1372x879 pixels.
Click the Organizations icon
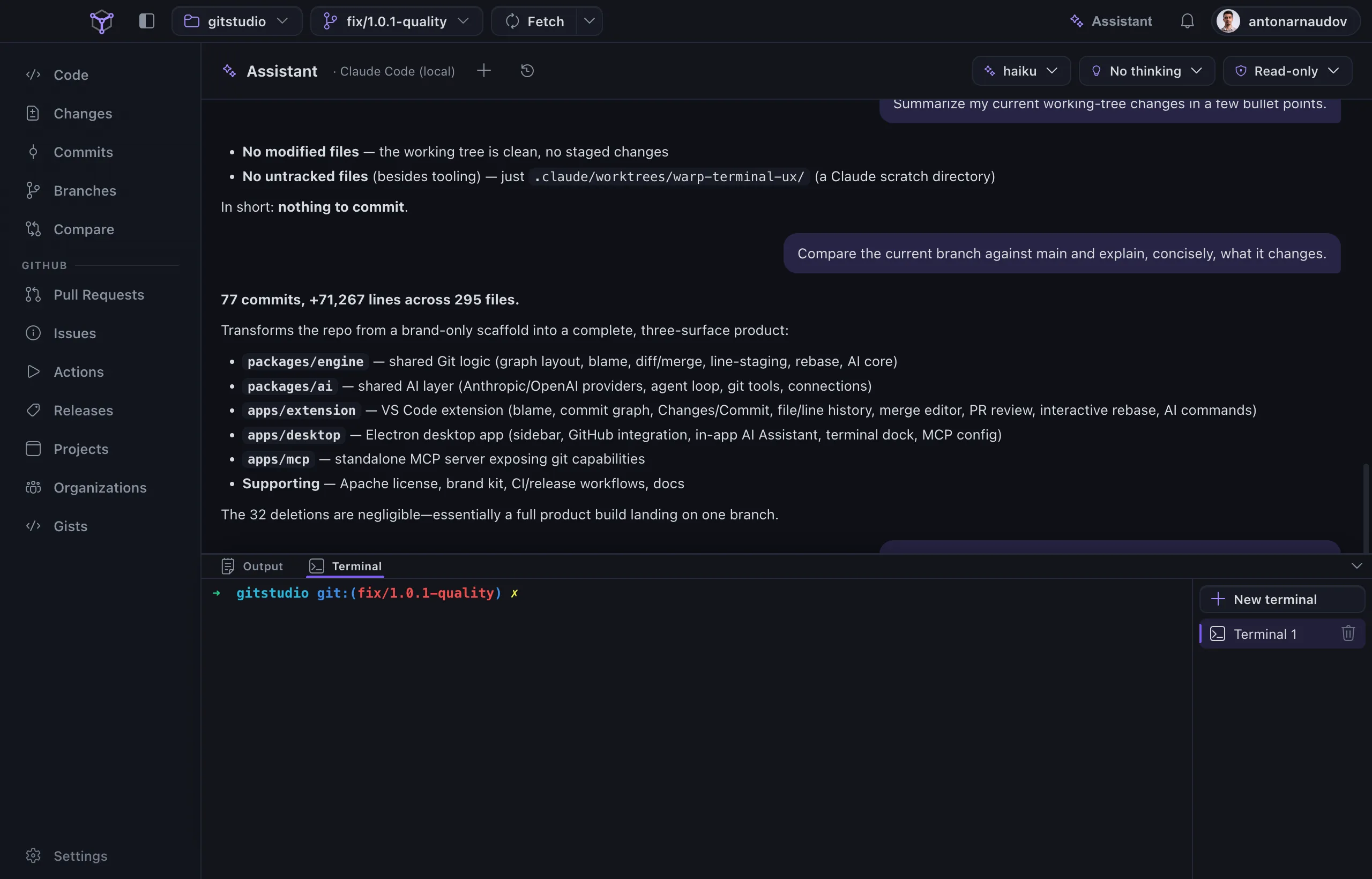pos(33,487)
